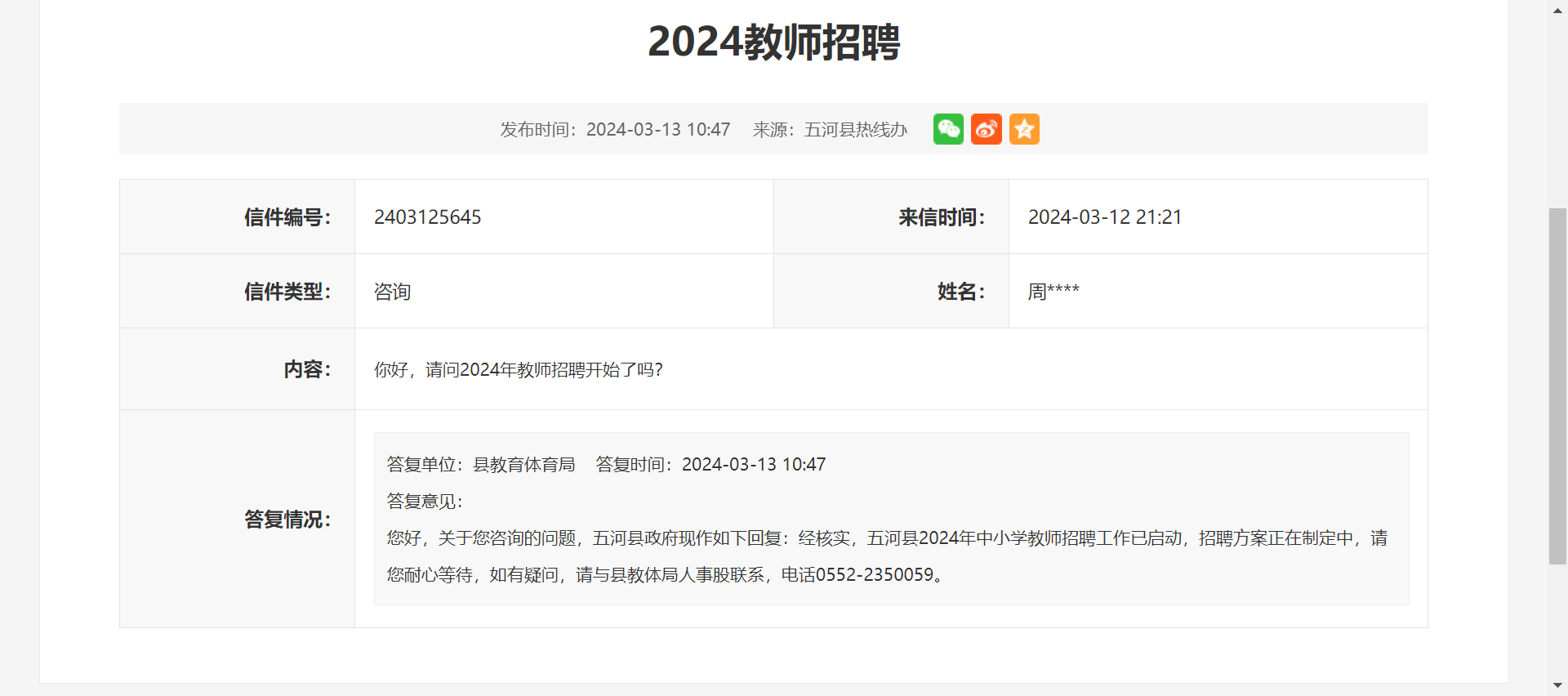Click the letter type value 咨询
The width and height of the screenshot is (1568, 696).
pos(392,292)
